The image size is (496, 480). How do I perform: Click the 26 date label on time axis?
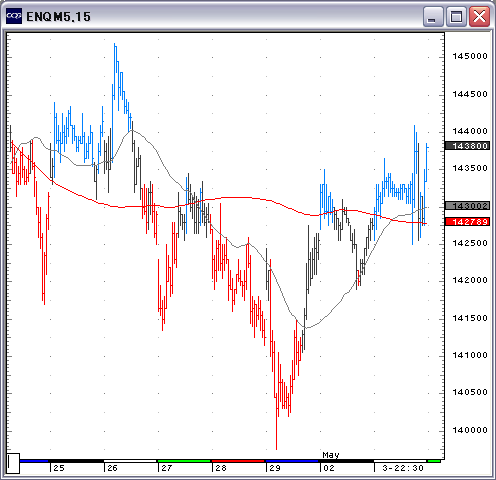coord(112,468)
